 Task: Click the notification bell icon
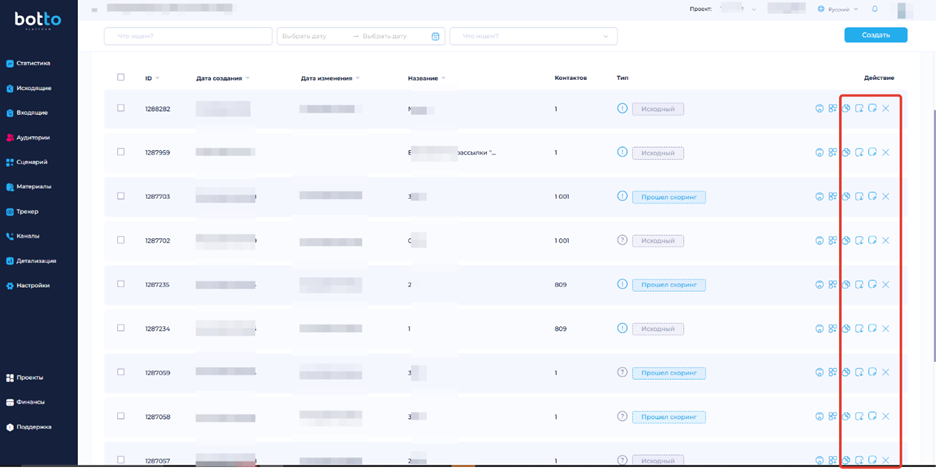coord(874,9)
